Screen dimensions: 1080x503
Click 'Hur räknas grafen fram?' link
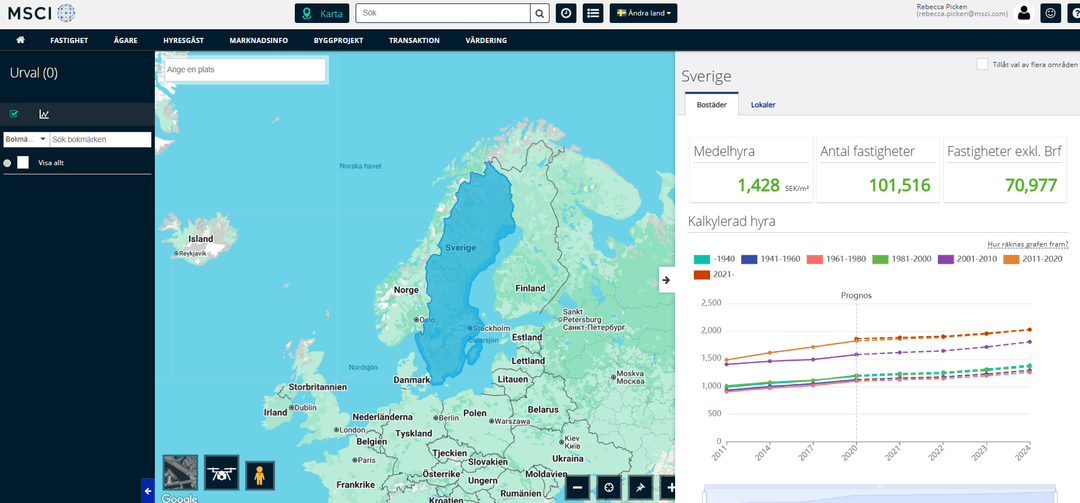pyautogui.click(x=1027, y=244)
